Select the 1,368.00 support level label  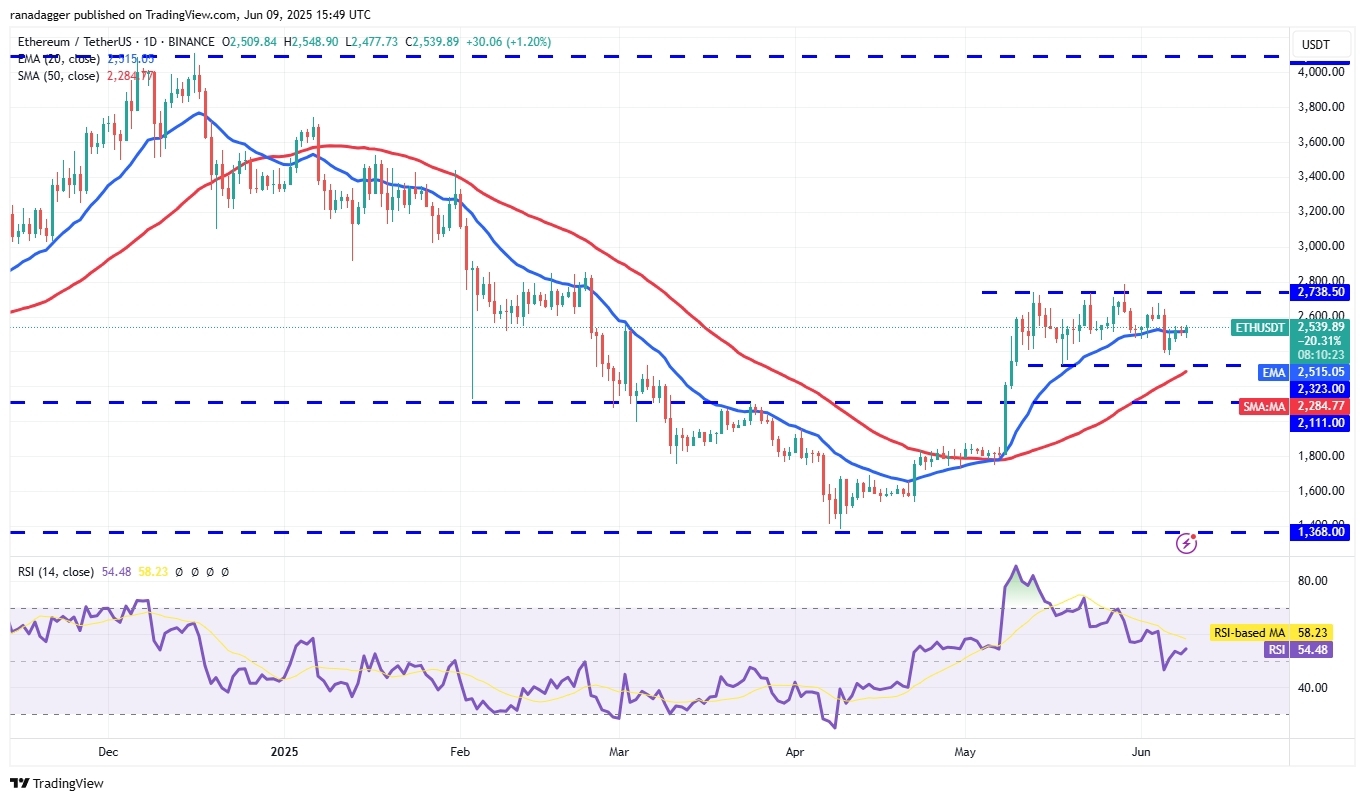1321,533
